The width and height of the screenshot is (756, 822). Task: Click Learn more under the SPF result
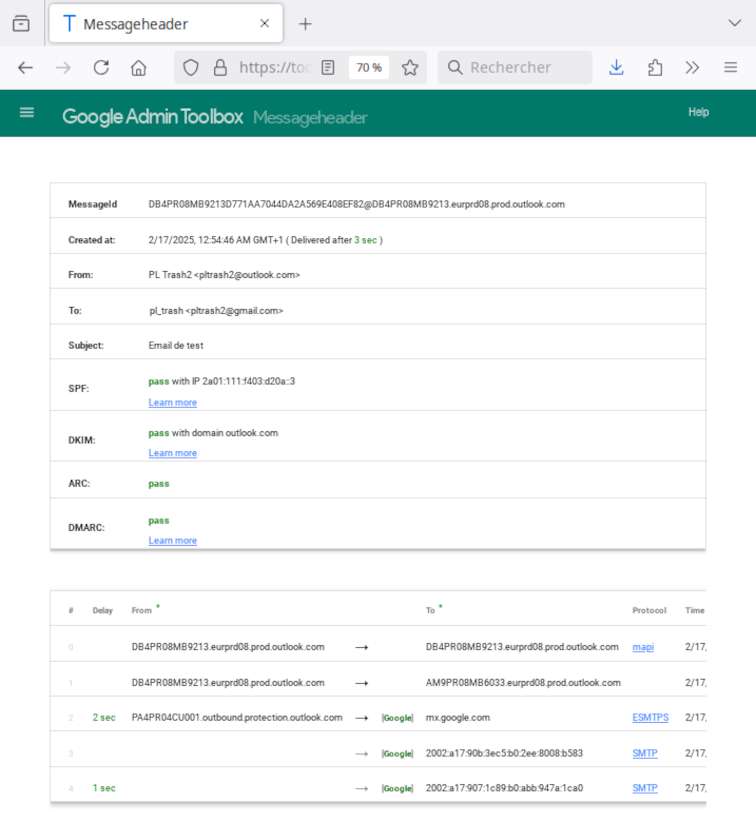coord(172,402)
